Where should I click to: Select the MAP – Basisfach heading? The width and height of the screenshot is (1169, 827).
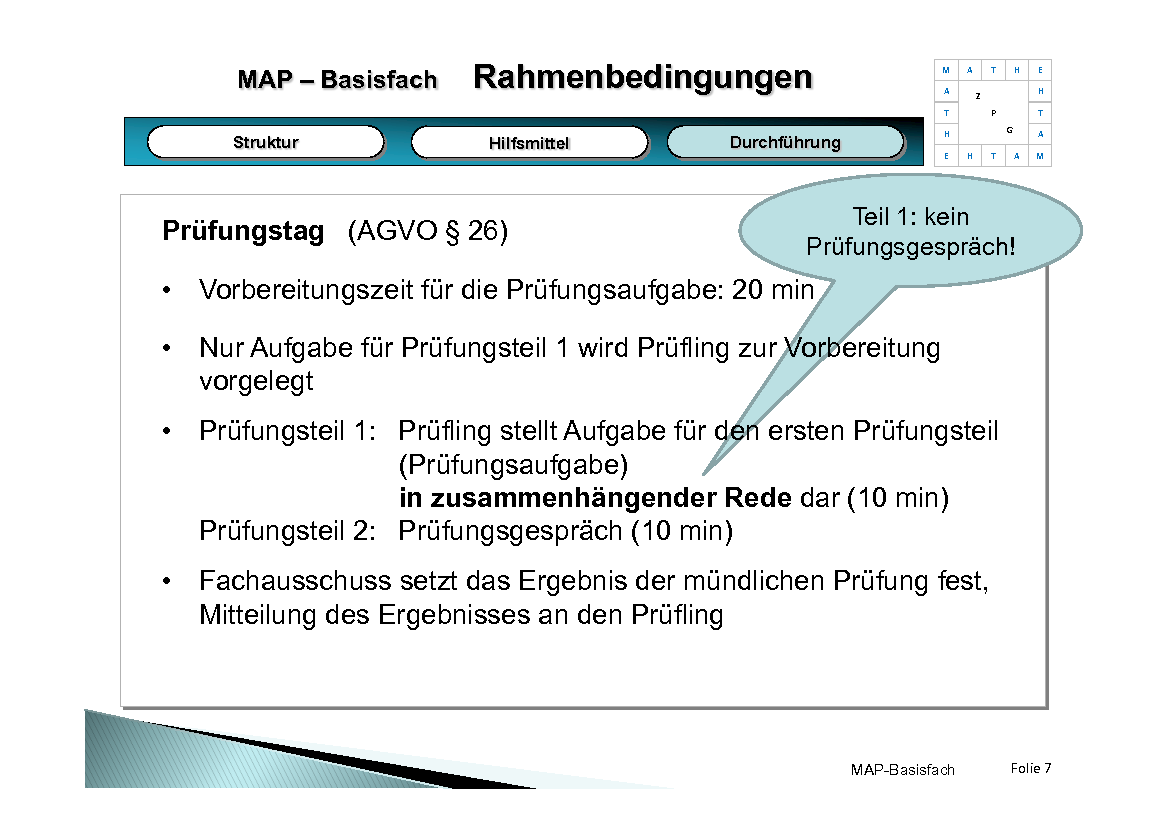point(338,80)
